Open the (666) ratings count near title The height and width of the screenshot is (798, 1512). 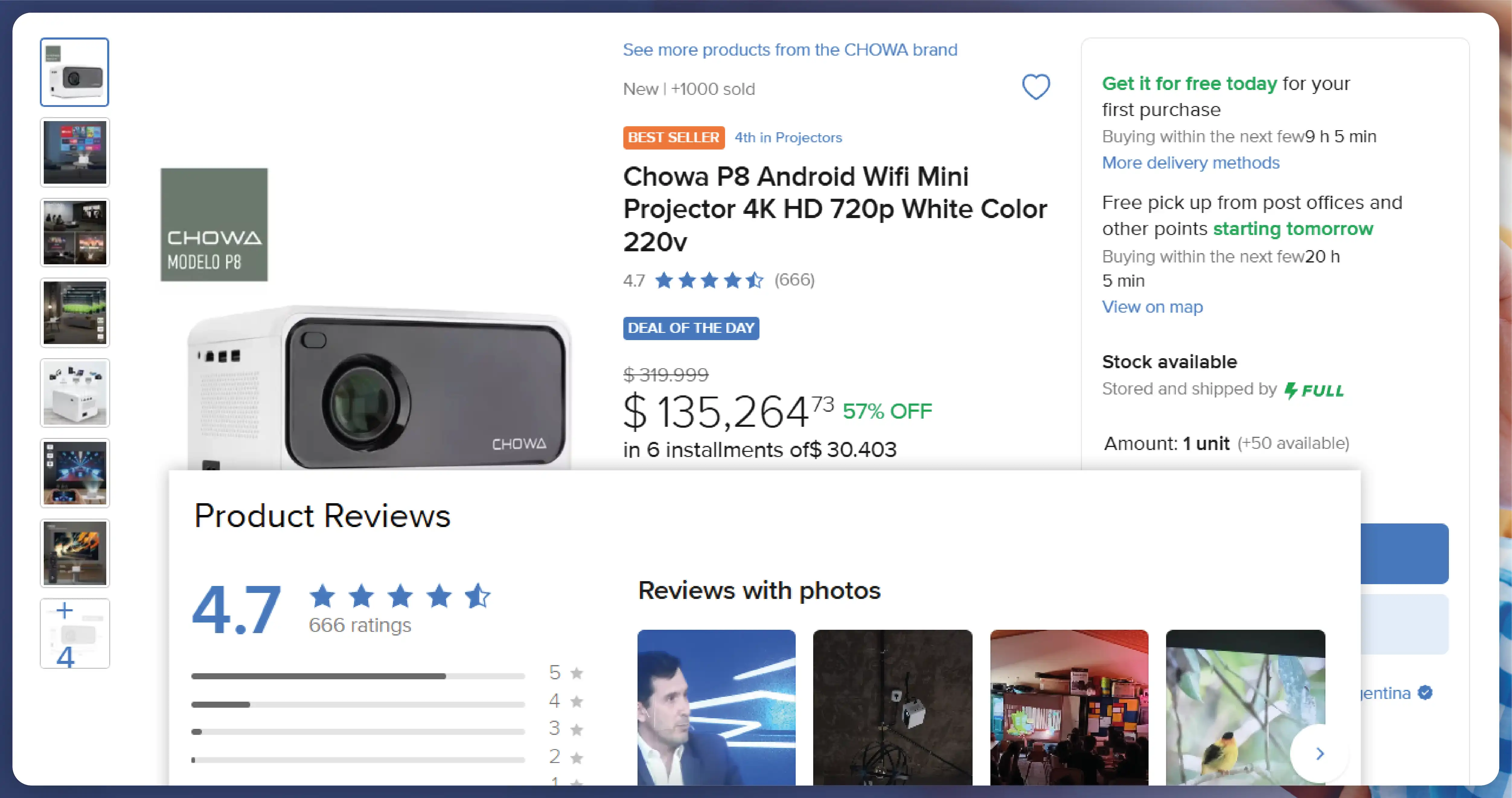pyautogui.click(x=794, y=280)
